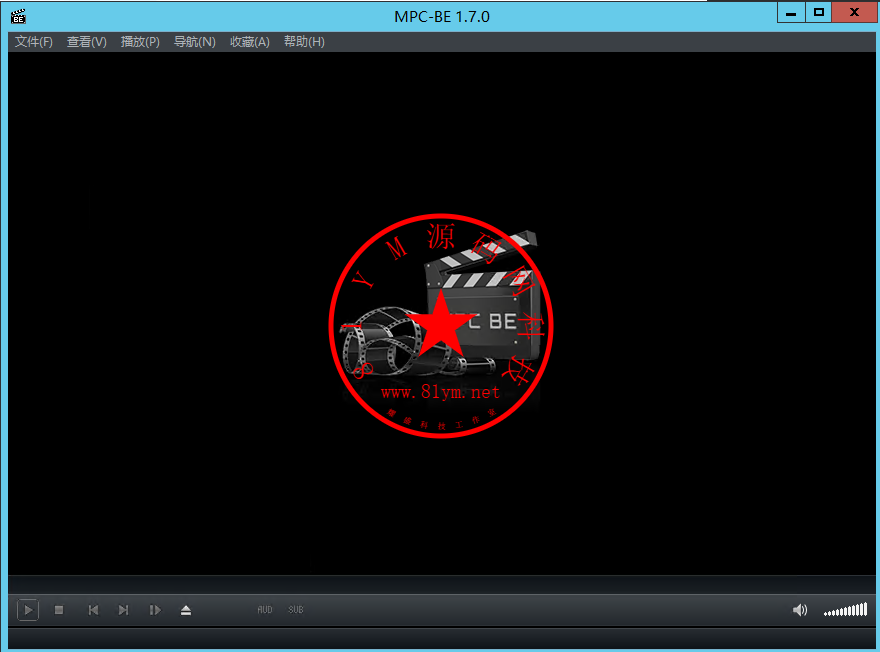Click the Stop playback button

(x=59, y=610)
